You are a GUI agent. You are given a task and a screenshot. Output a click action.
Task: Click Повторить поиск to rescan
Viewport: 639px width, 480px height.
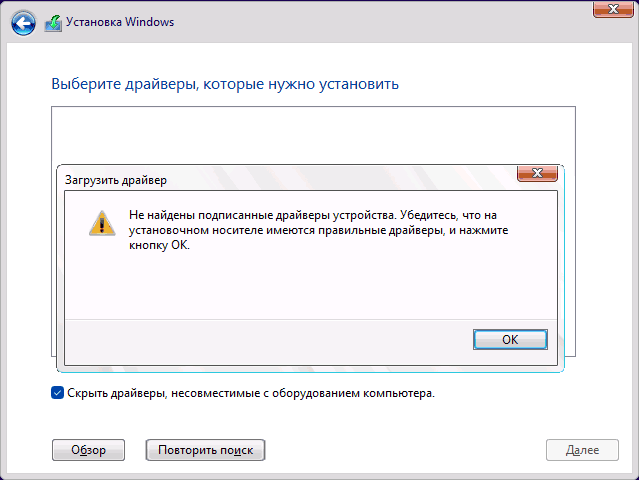(x=205, y=450)
